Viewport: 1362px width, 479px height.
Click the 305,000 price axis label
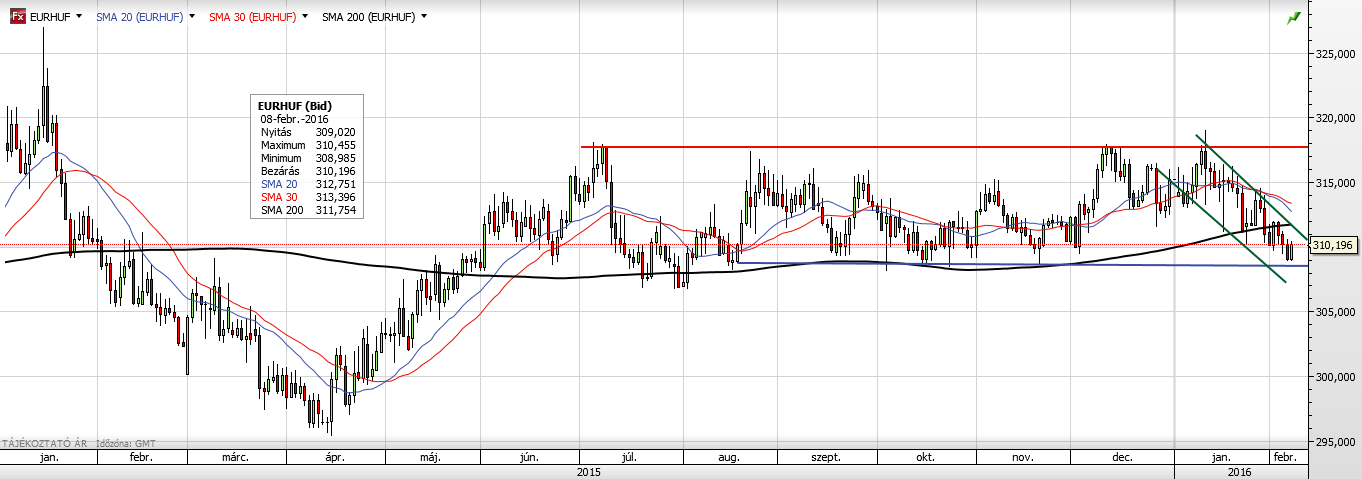coord(1334,312)
